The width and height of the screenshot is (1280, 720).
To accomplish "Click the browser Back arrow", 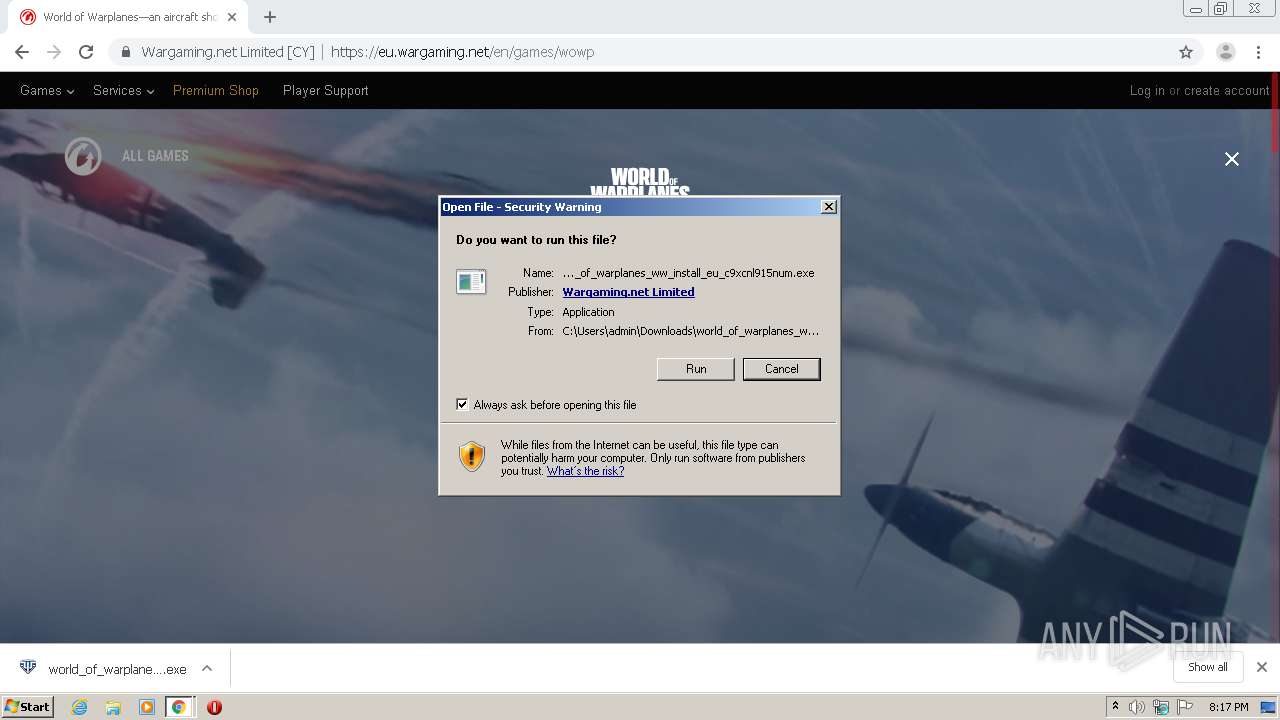I will tap(22, 52).
